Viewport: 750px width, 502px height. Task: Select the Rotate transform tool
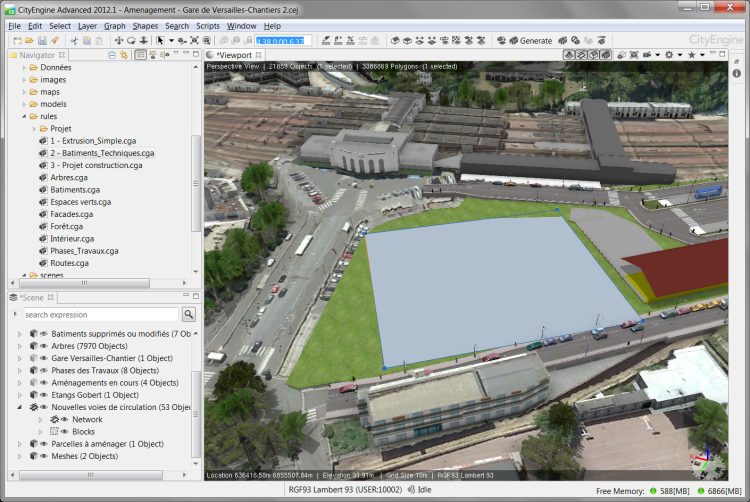131,41
